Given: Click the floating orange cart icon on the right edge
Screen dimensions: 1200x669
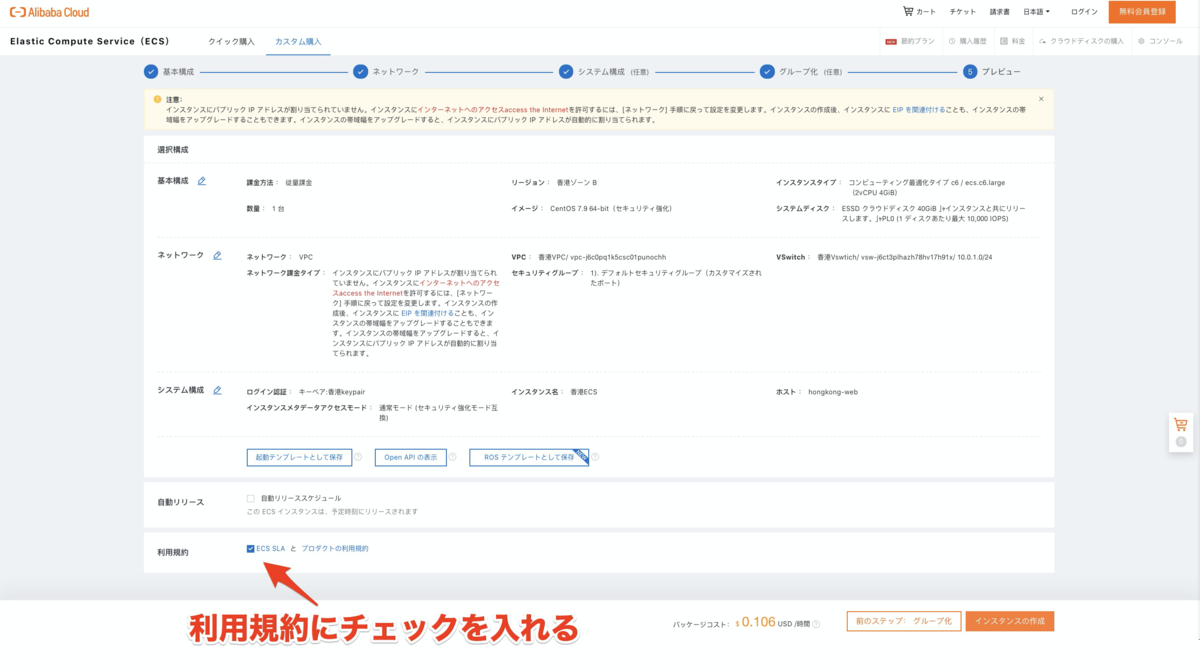Looking at the screenshot, I should click(x=1181, y=425).
